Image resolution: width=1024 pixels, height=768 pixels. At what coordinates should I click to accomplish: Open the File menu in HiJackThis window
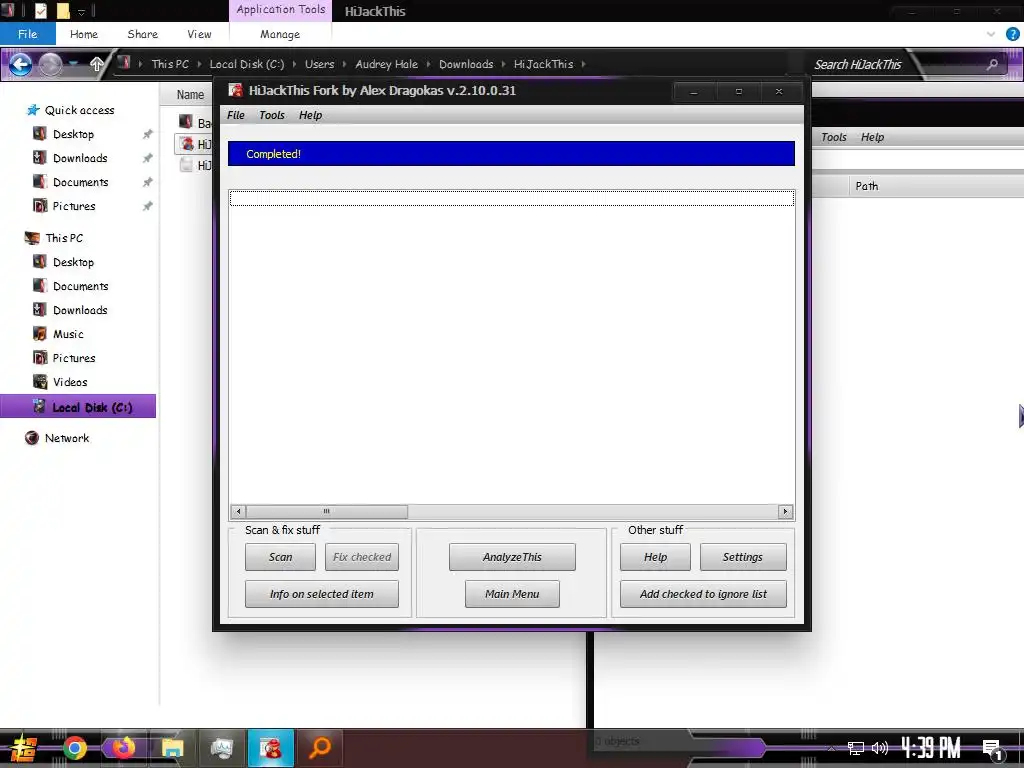(236, 115)
